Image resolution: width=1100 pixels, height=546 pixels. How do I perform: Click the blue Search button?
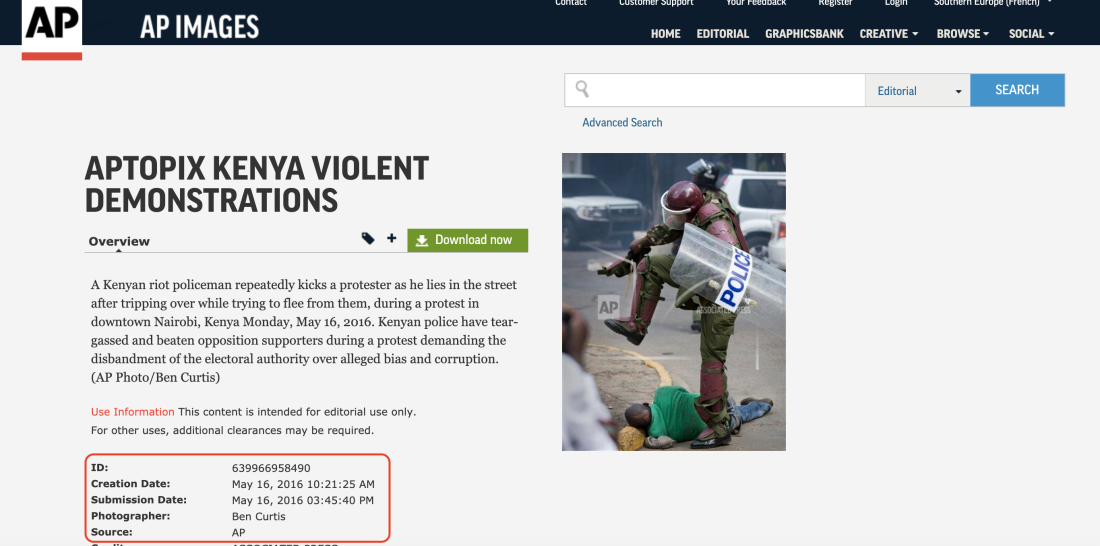pos(1017,90)
